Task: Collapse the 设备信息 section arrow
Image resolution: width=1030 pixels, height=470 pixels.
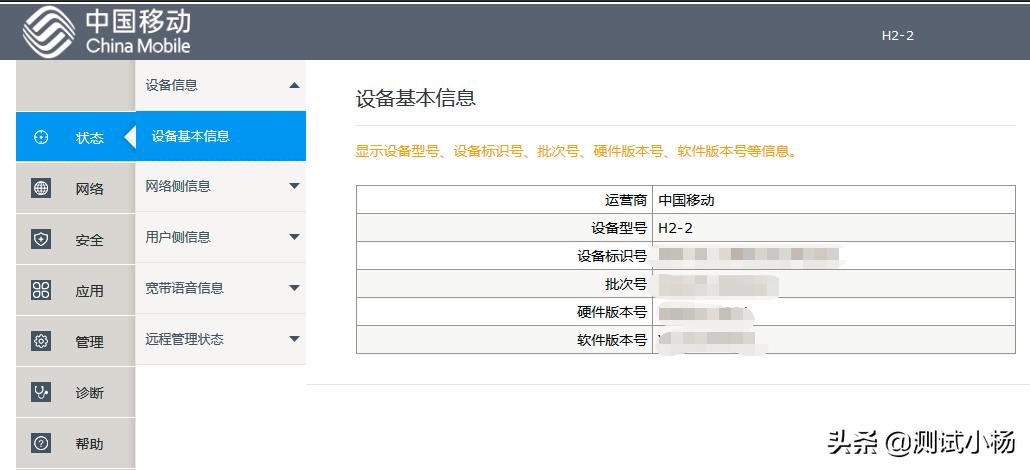Action: coord(294,85)
